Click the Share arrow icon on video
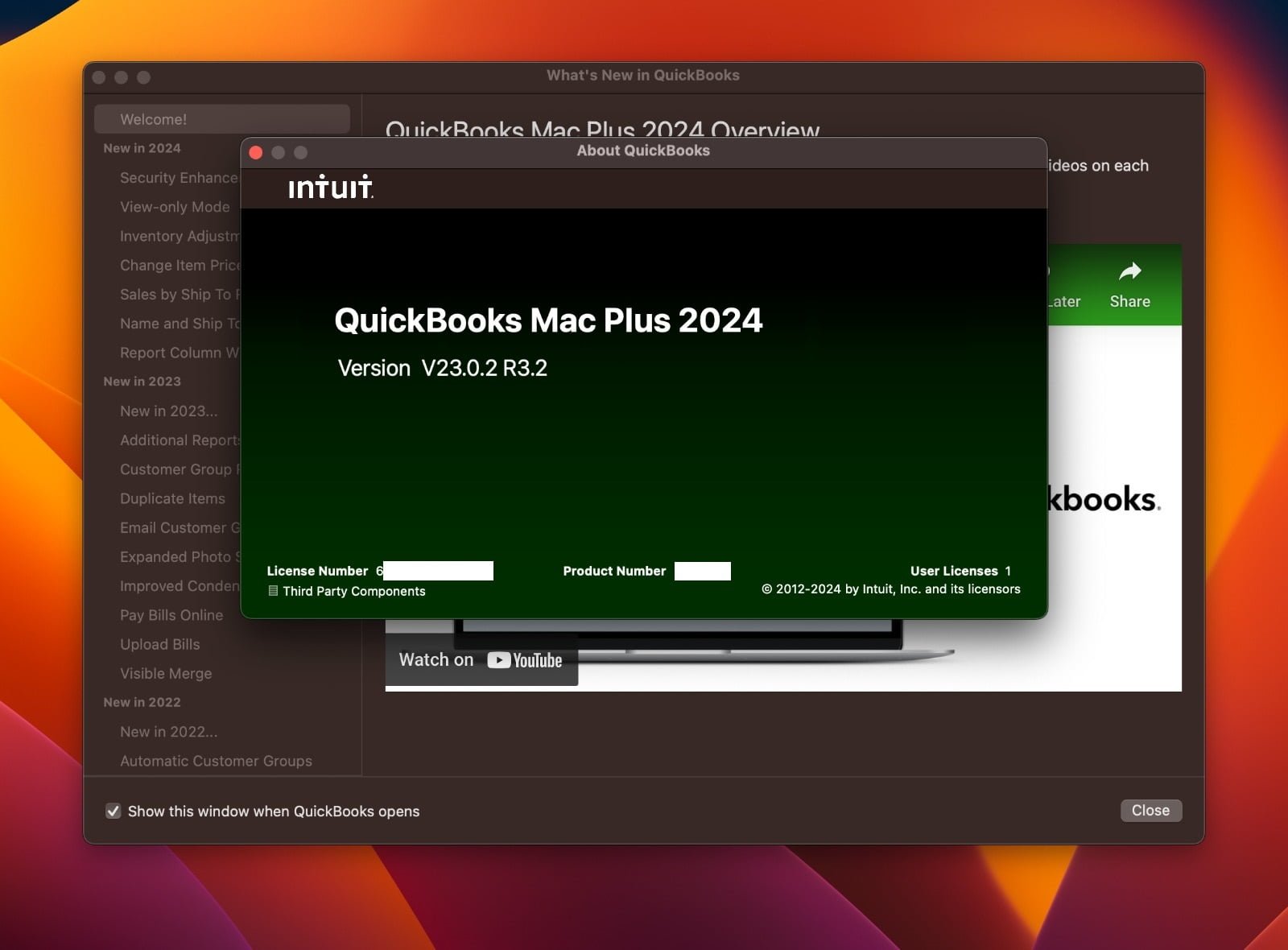The height and width of the screenshot is (950, 1288). (x=1129, y=271)
